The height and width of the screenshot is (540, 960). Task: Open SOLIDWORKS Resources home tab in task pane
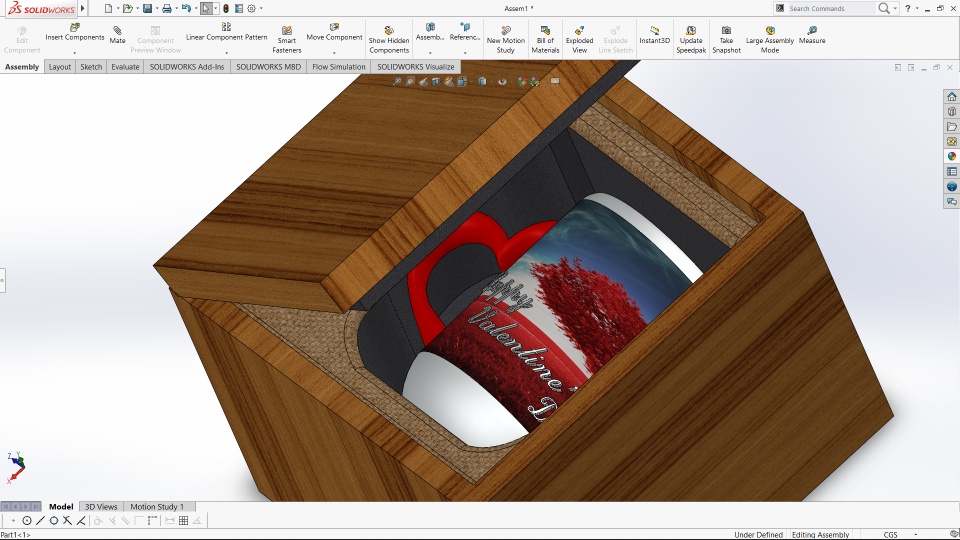(x=951, y=97)
